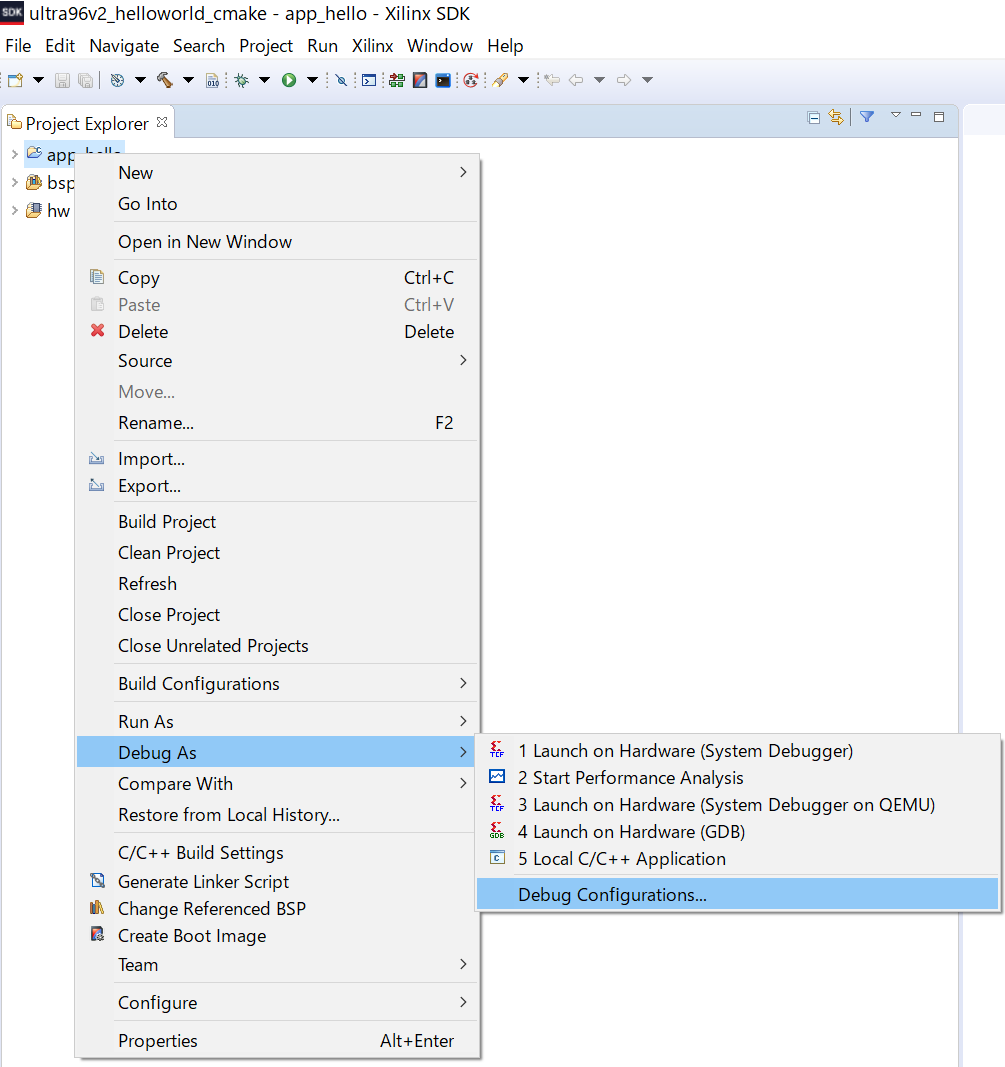Image resolution: width=1005 pixels, height=1067 pixels.
Task: Select Import... in the context menu
Action: [277, 459]
